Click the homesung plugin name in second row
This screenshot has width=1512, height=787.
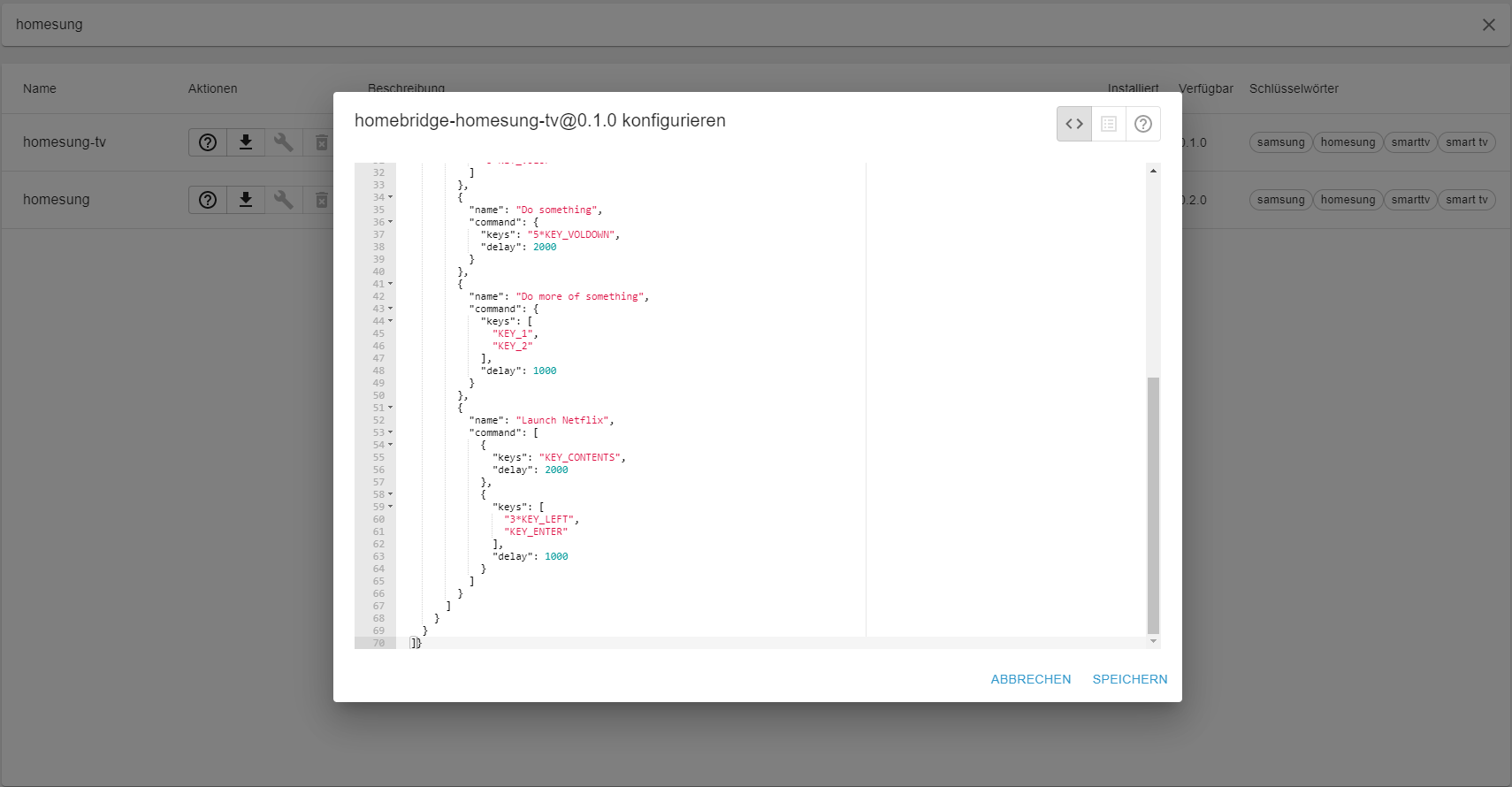(x=57, y=200)
